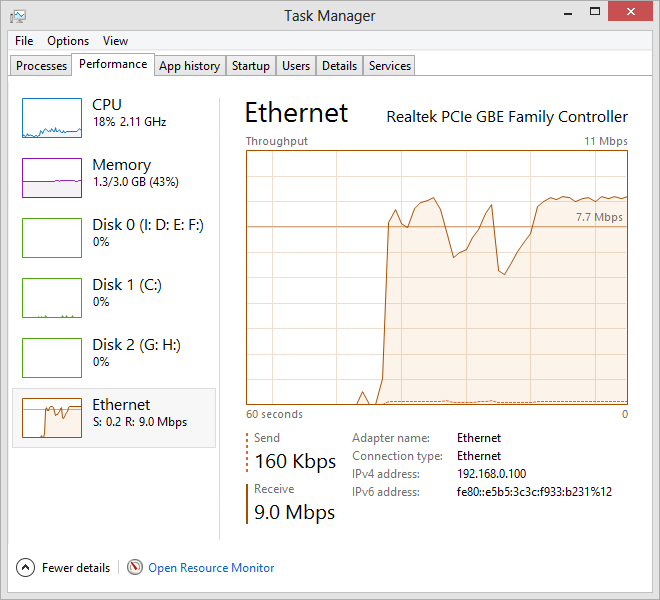Open the File menu
Image resolution: width=660 pixels, height=600 pixels.
pos(24,41)
